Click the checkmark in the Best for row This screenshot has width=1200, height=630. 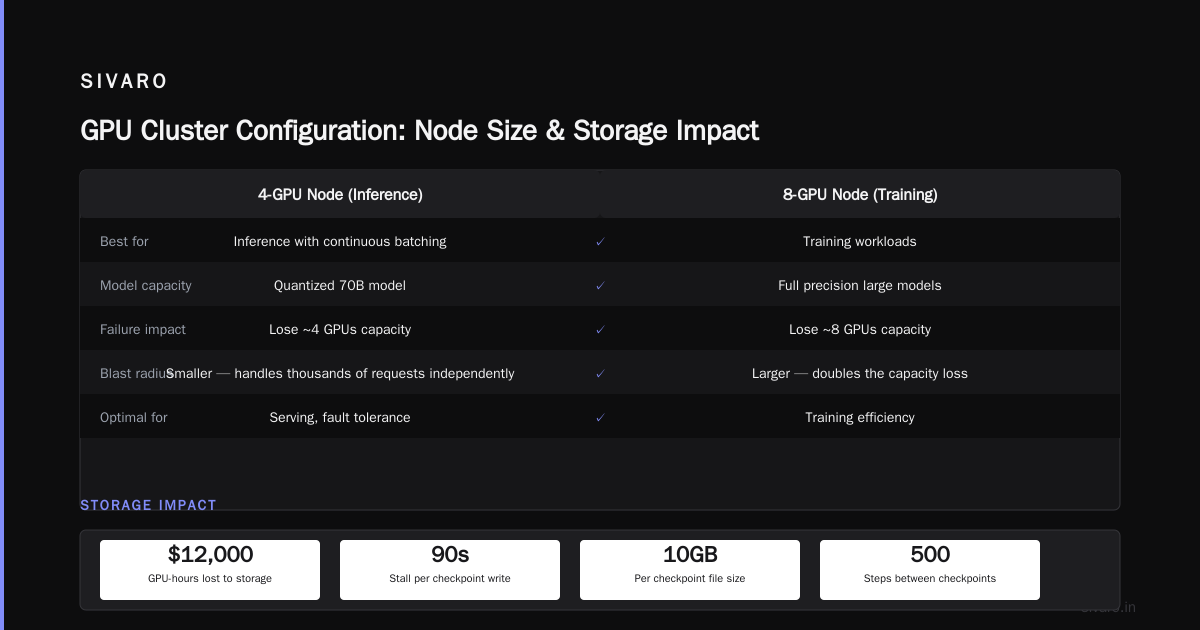[600, 242]
